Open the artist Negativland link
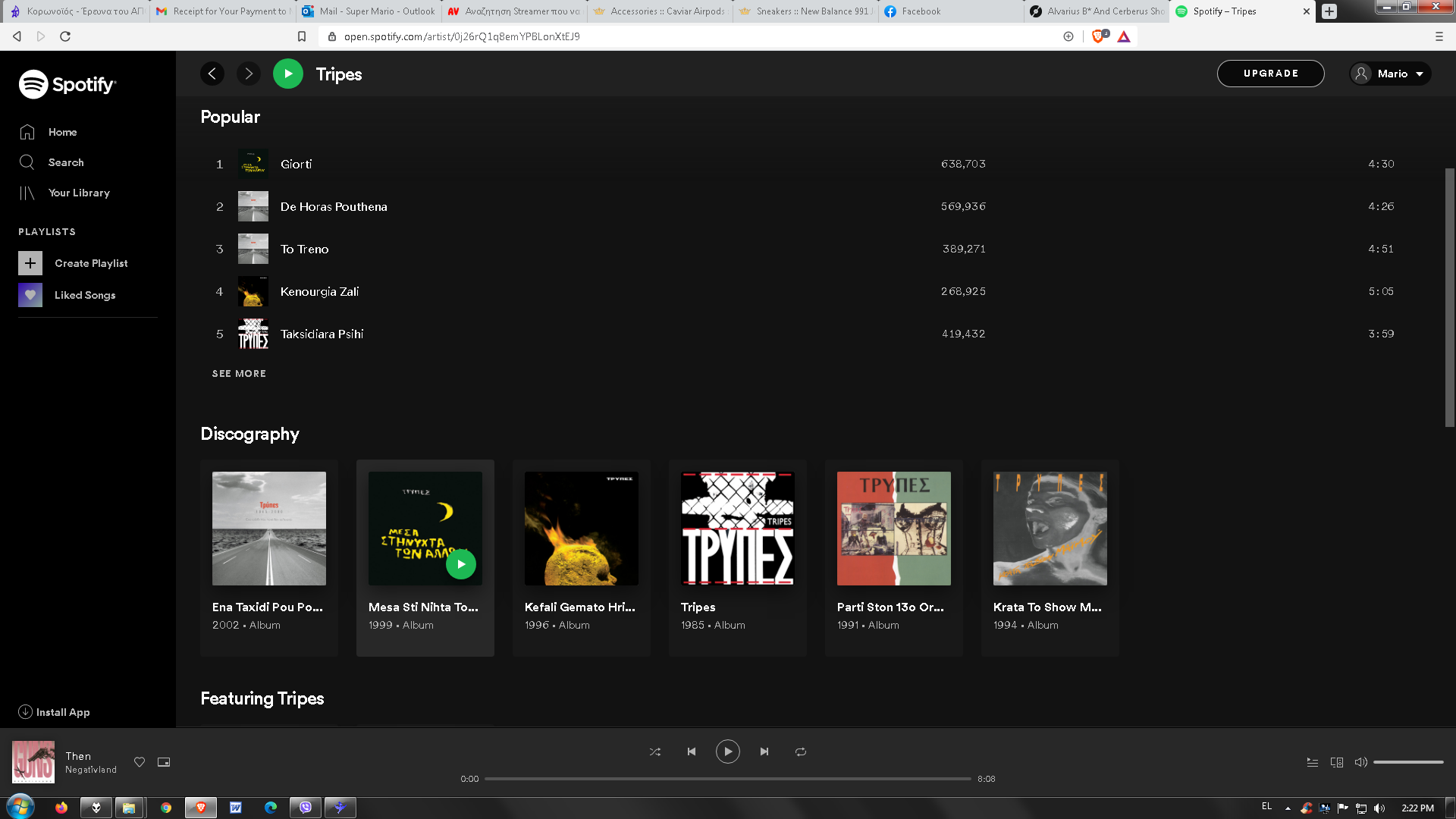1456x819 pixels. coord(91,770)
